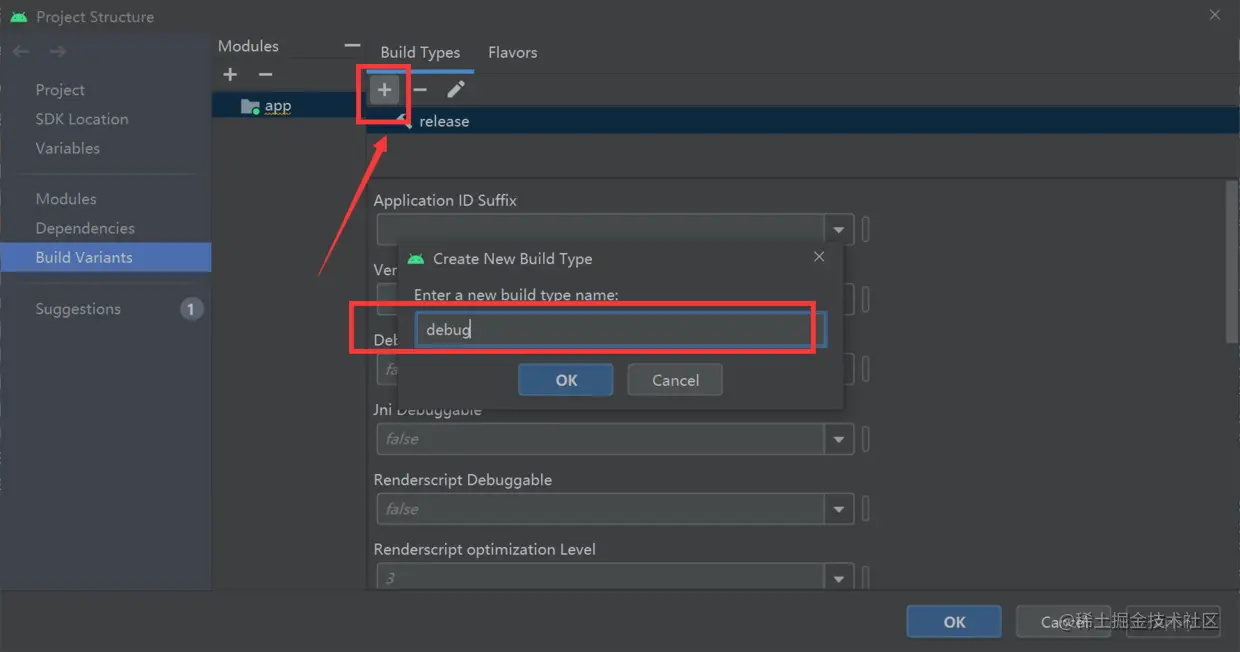
Task: Click the build type name input field
Action: click(620, 329)
